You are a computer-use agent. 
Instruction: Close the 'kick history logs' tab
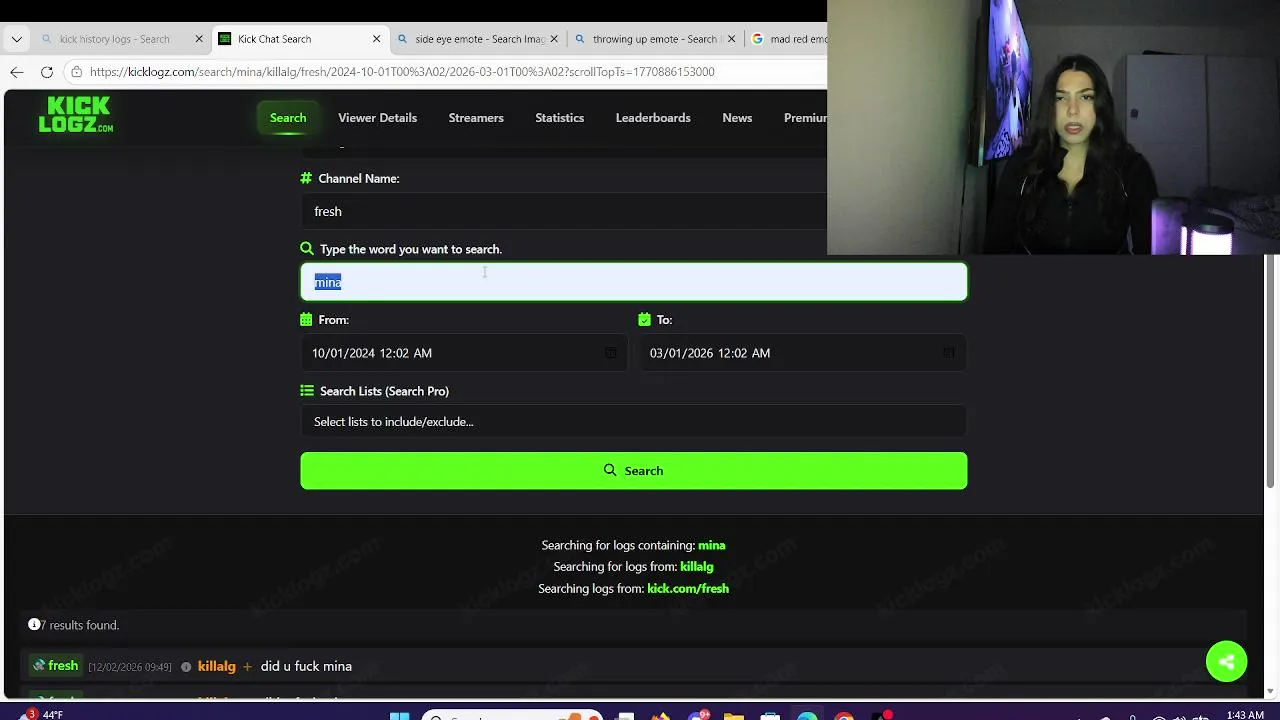pyautogui.click(x=199, y=39)
